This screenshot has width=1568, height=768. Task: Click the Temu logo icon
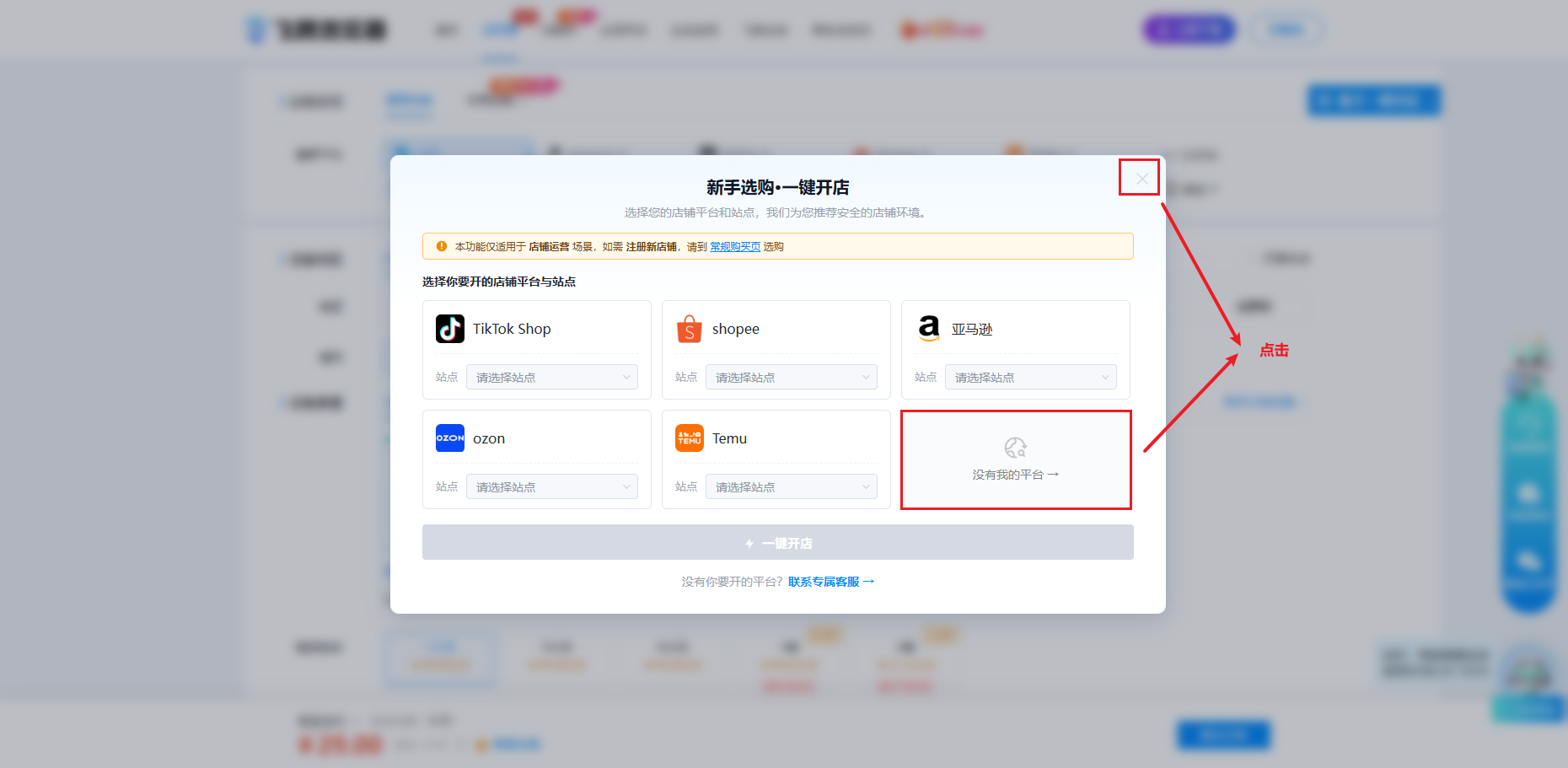[690, 438]
